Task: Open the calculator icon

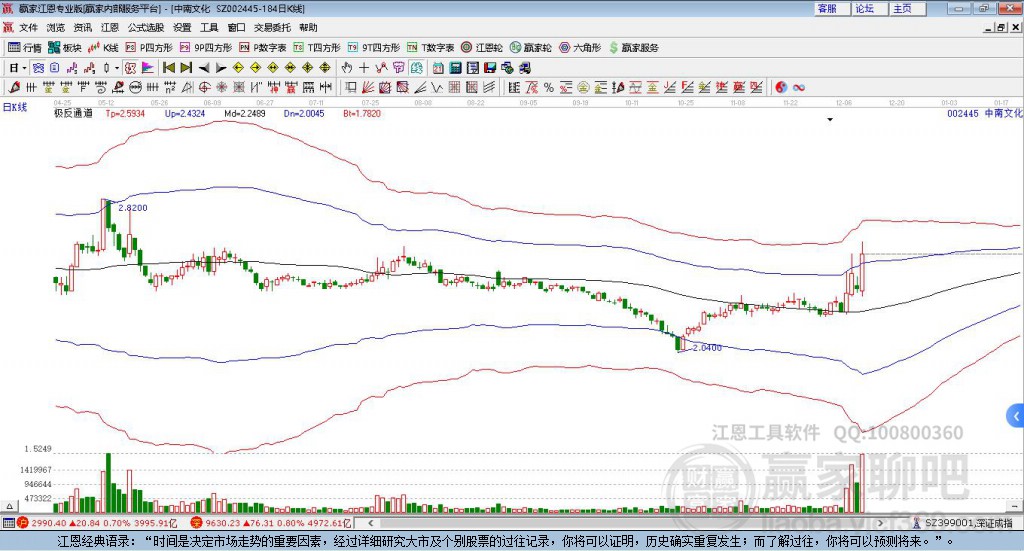Action: [x=455, y=67]
